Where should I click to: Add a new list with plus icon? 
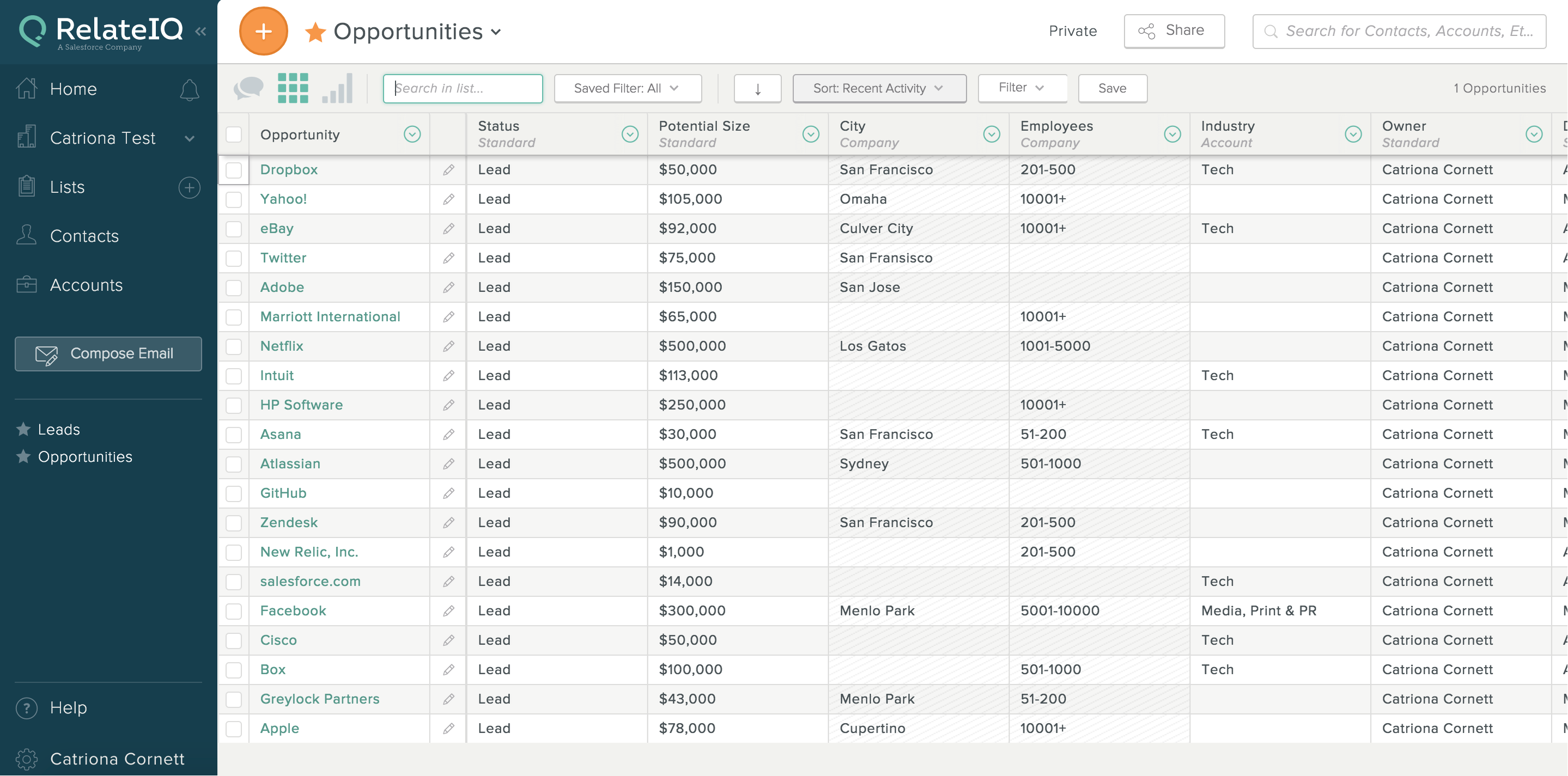click(x=189, y=187)
